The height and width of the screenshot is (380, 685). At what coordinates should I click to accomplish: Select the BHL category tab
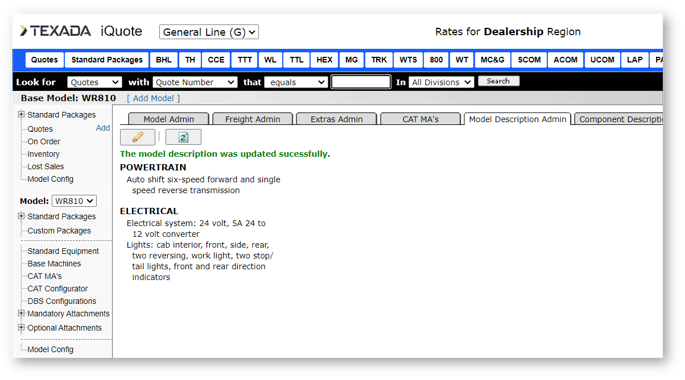(x=163, y=60)
